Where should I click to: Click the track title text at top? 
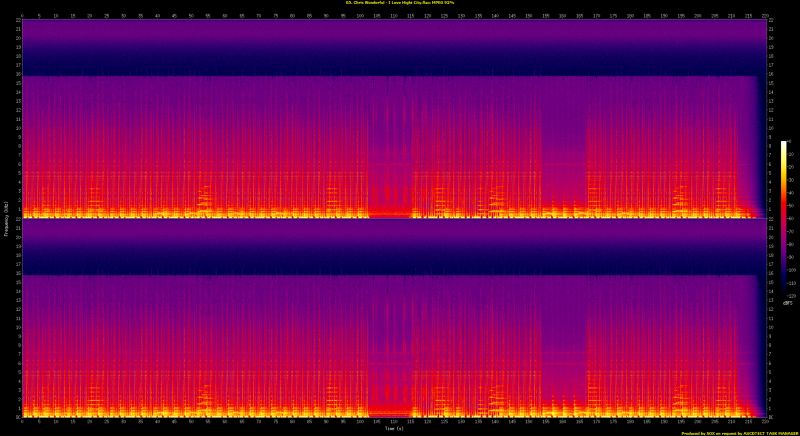(399, 4)
